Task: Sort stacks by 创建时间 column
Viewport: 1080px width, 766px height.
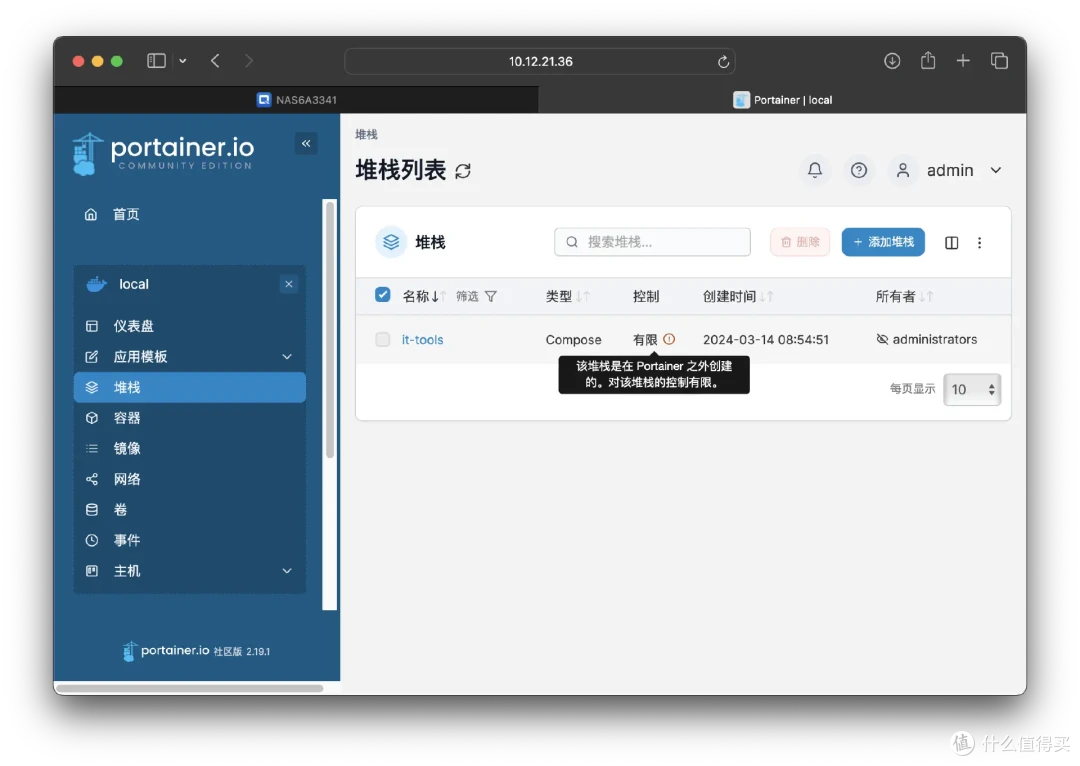Action: tap(738, 296)
